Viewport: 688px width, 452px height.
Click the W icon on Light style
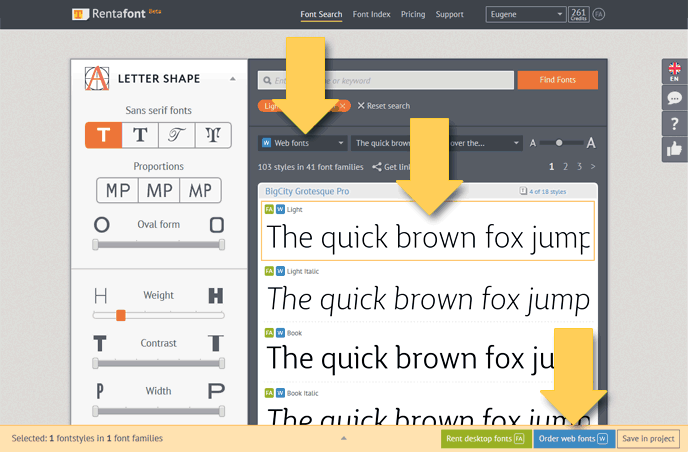(x=280, y=209)
